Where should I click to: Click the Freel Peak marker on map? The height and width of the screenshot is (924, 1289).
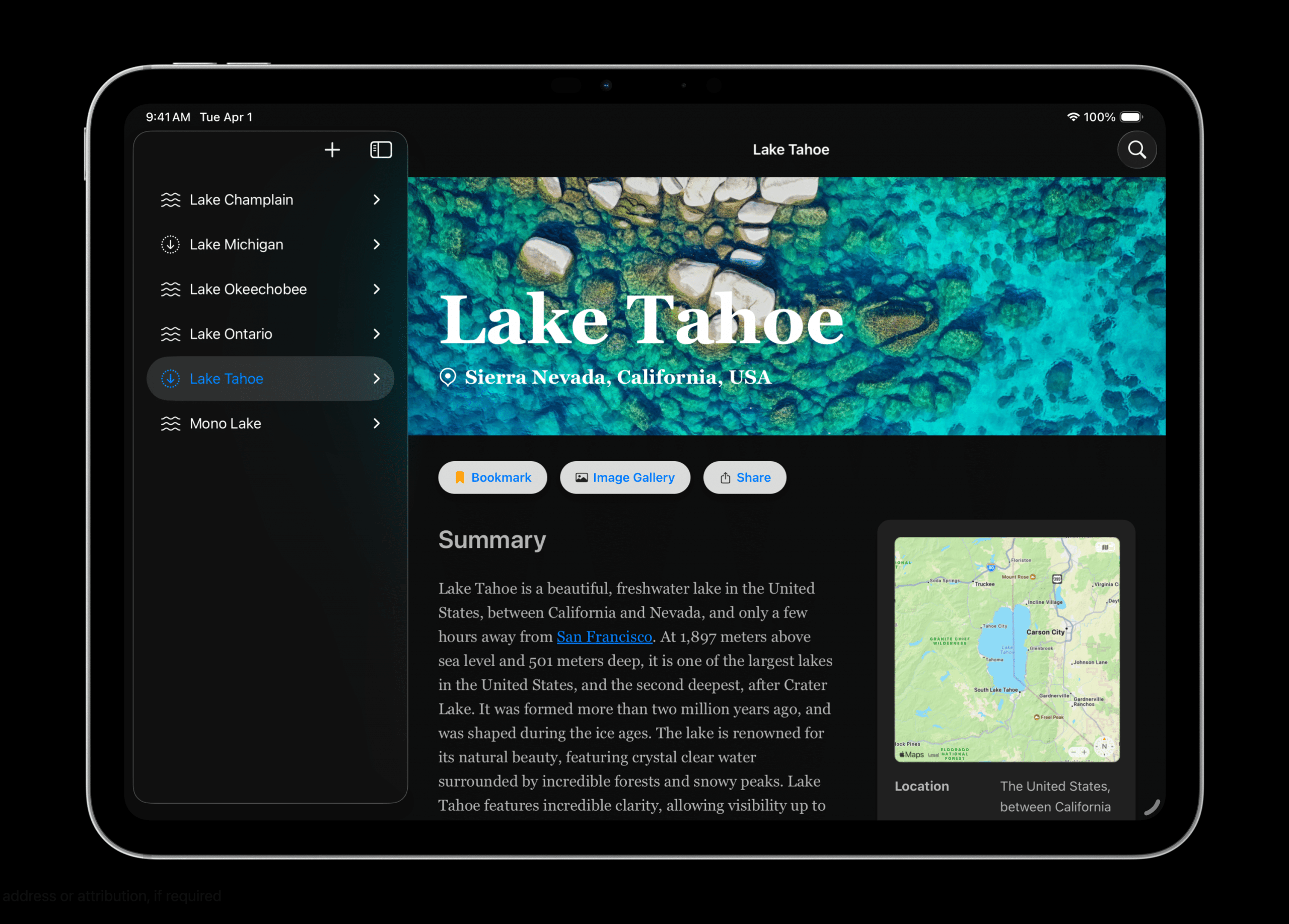point(1037,717)
